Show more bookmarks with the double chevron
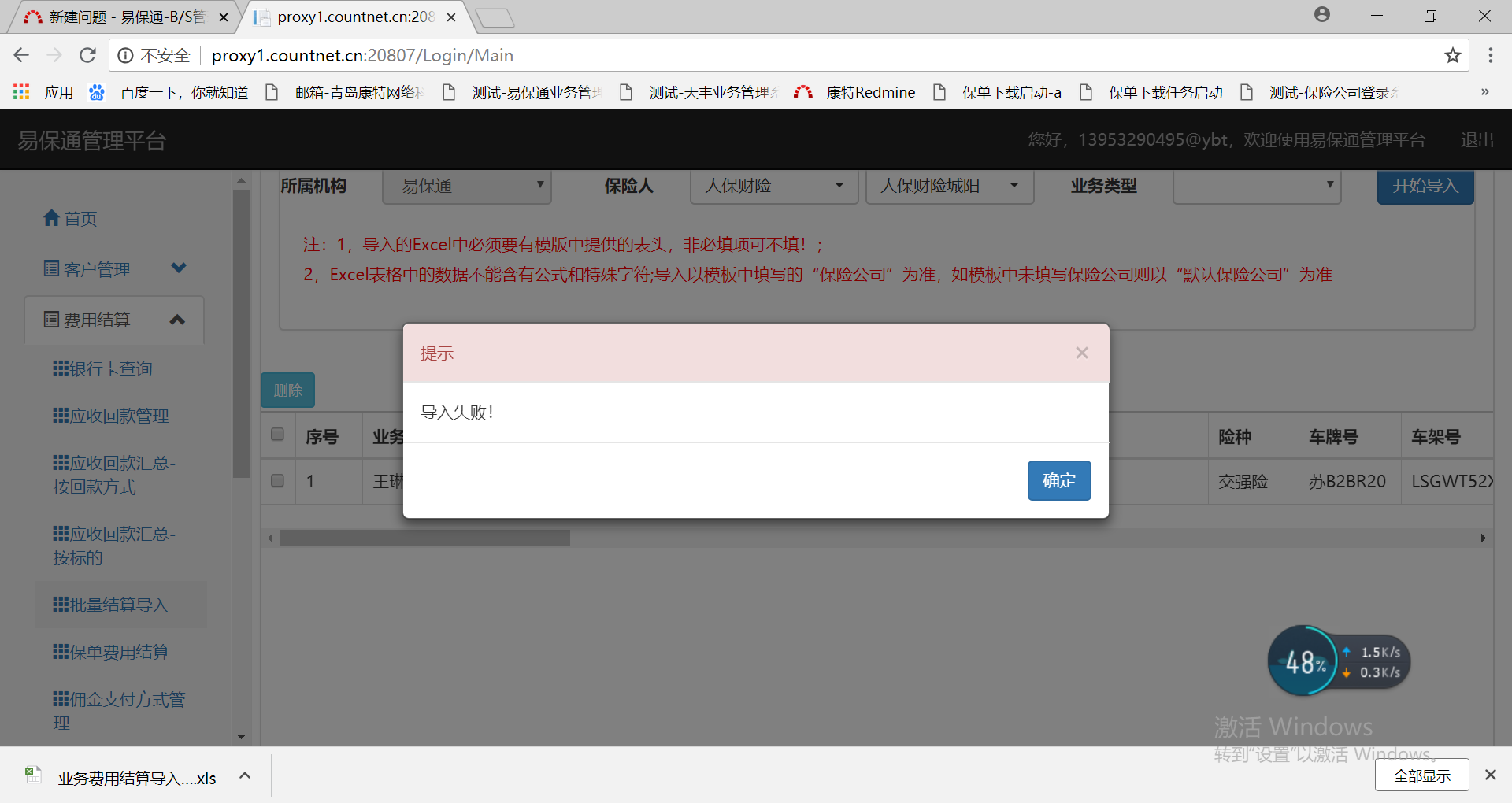Screen dimensions: 1512x803 click(1484, 92)
